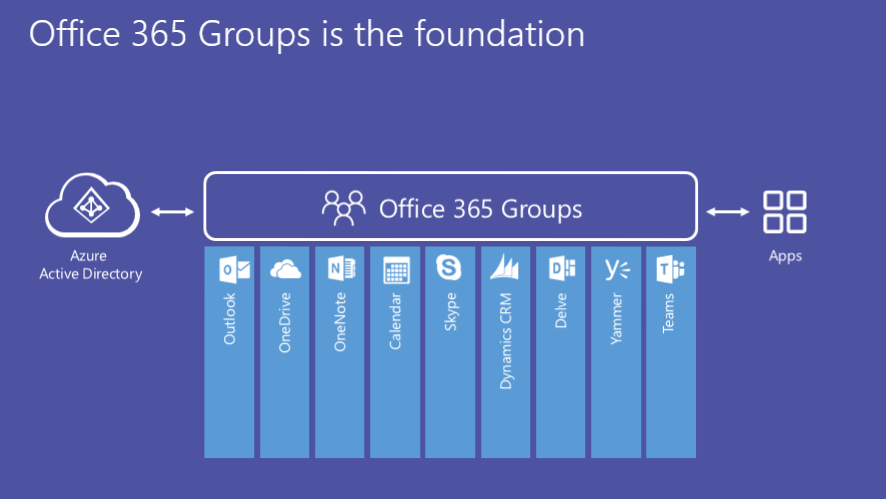Click the "Apps" caption text
Viewport: 886px width, 499px height.
785,256
